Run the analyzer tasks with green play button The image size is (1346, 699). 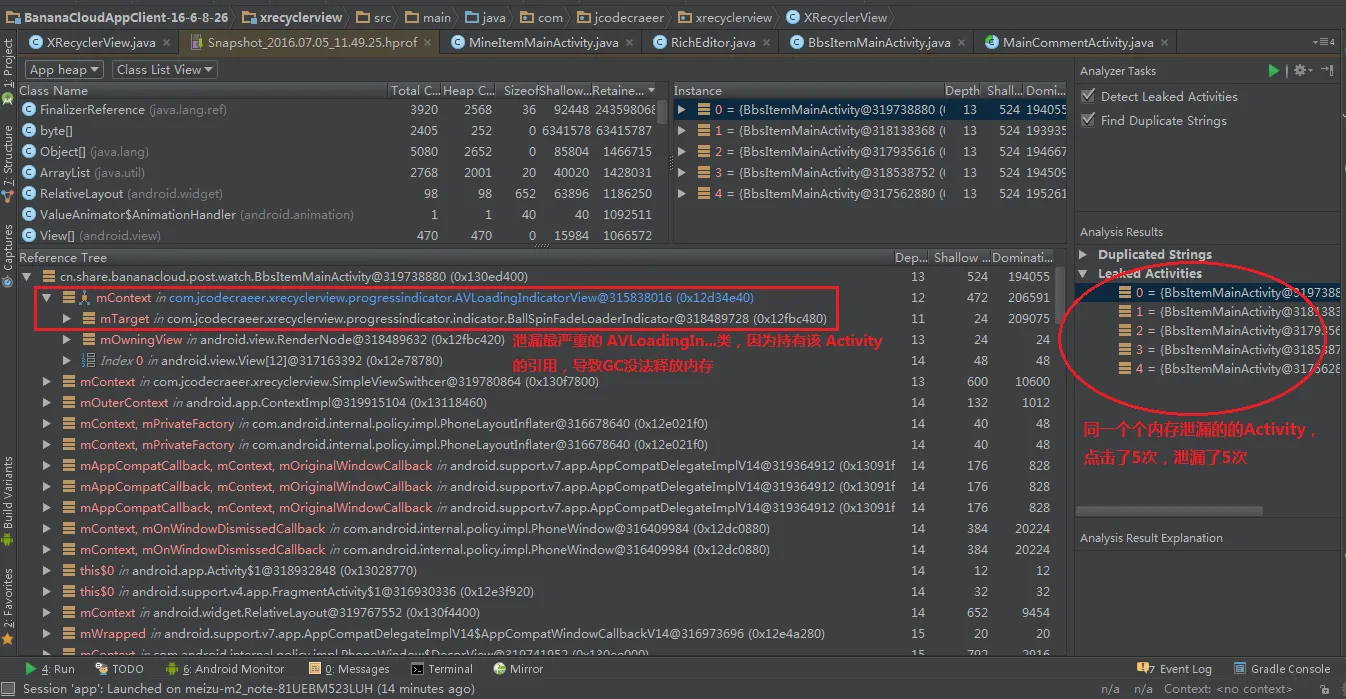[1273, 71]
